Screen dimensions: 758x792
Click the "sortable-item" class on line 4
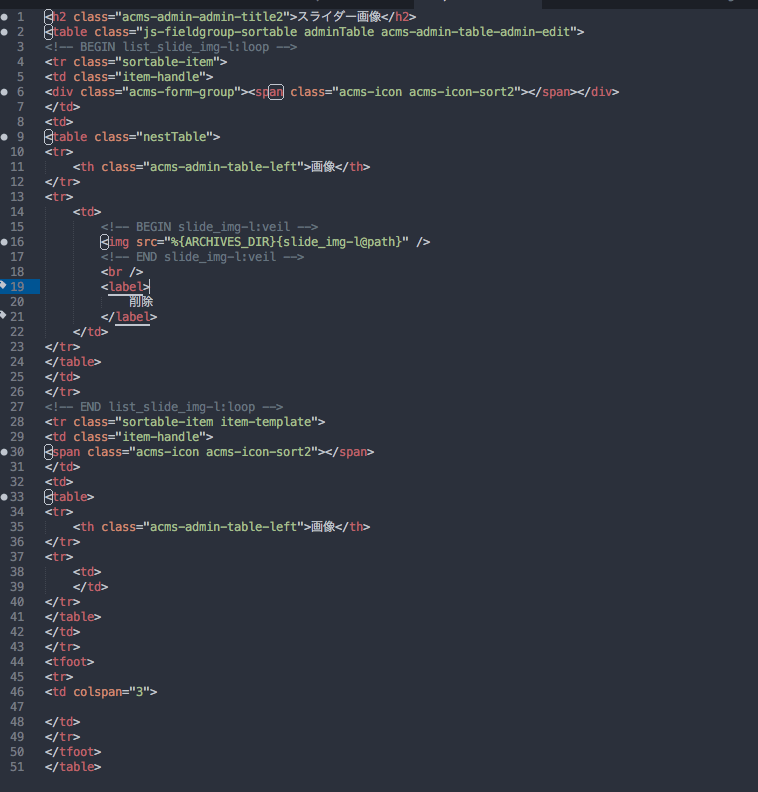pos(168,62)
